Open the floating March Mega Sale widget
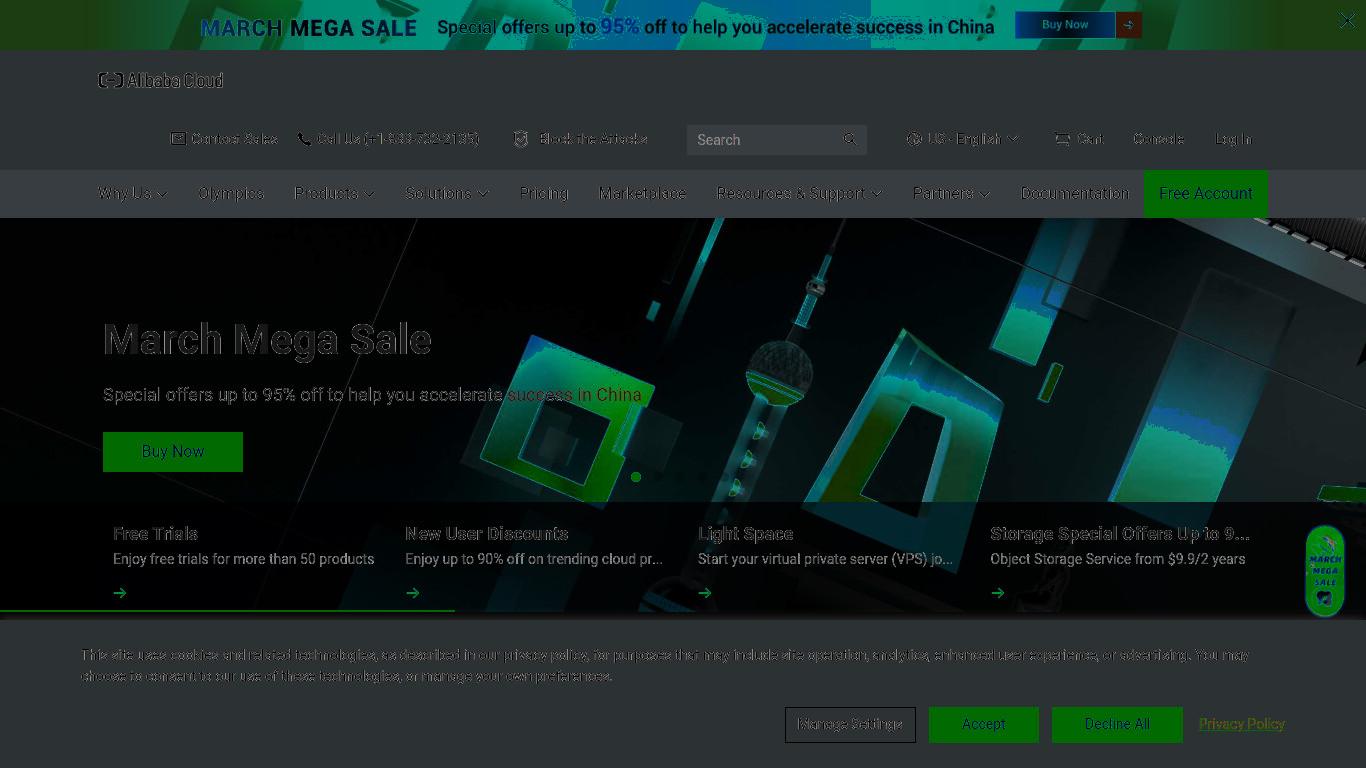 tap(1325, 571)
